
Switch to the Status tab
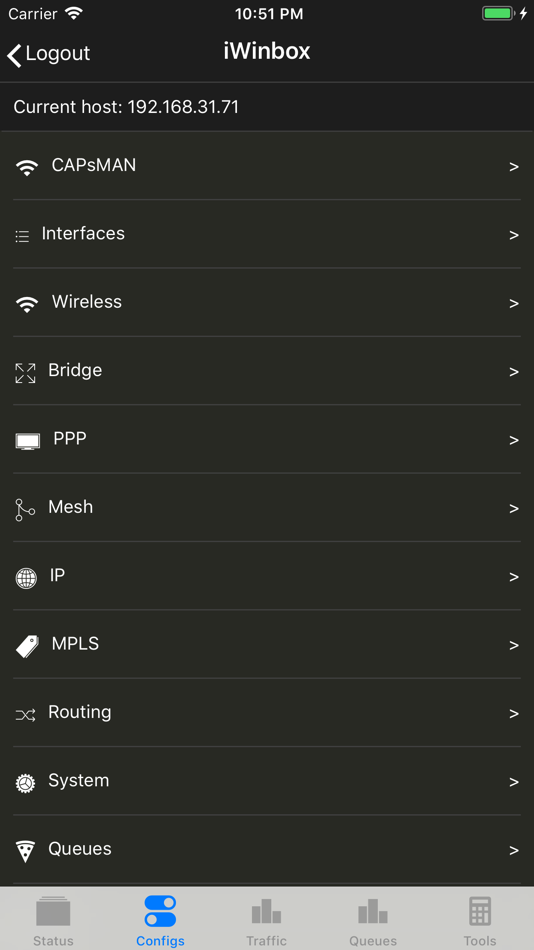(53, 920)
